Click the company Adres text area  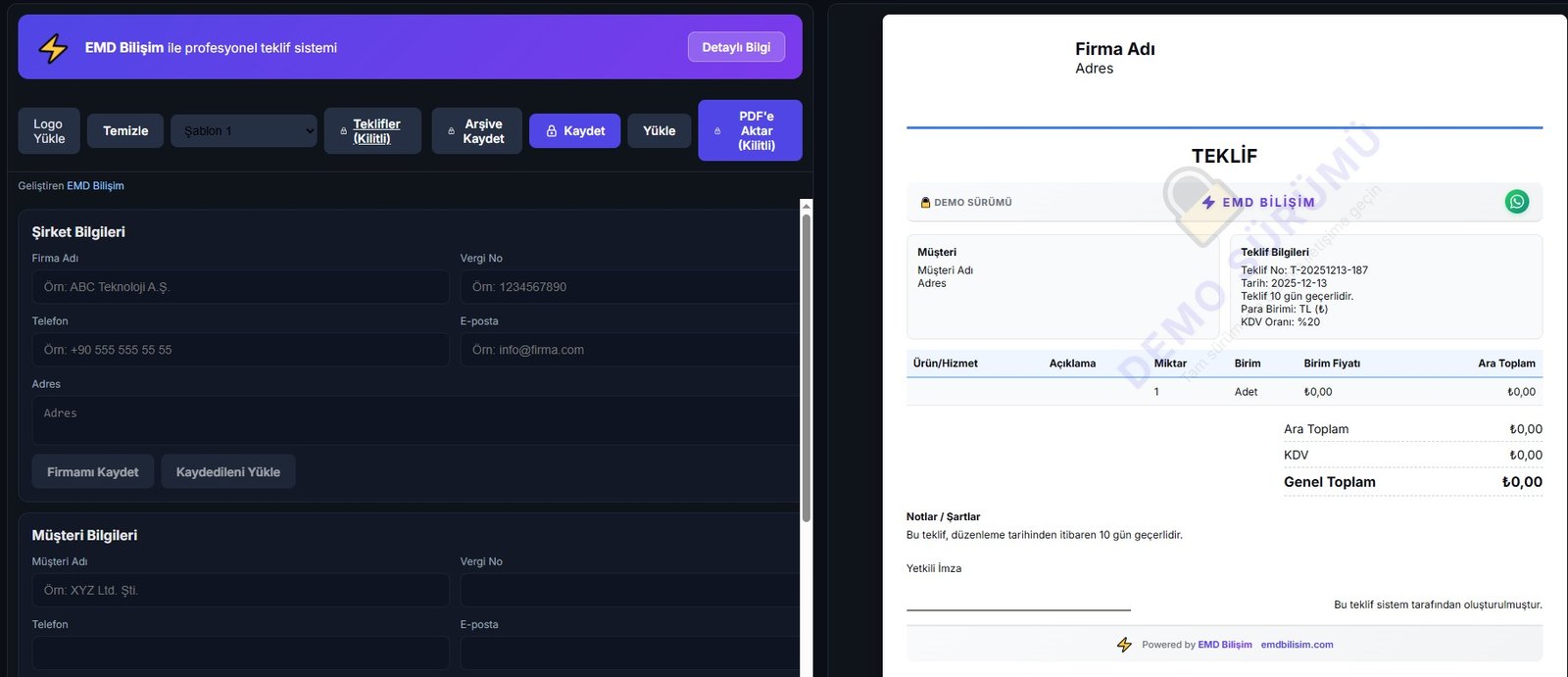412,420
